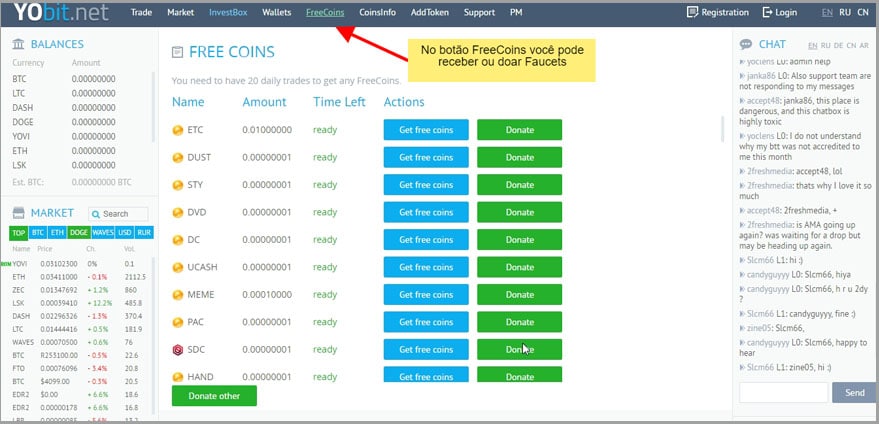Click the YOVI balance row

tap(80, 137)
